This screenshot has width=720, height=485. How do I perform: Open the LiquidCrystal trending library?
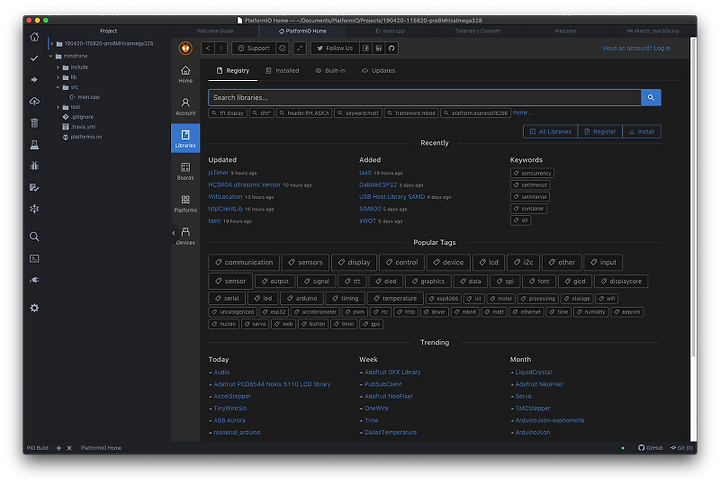point(534,372)
